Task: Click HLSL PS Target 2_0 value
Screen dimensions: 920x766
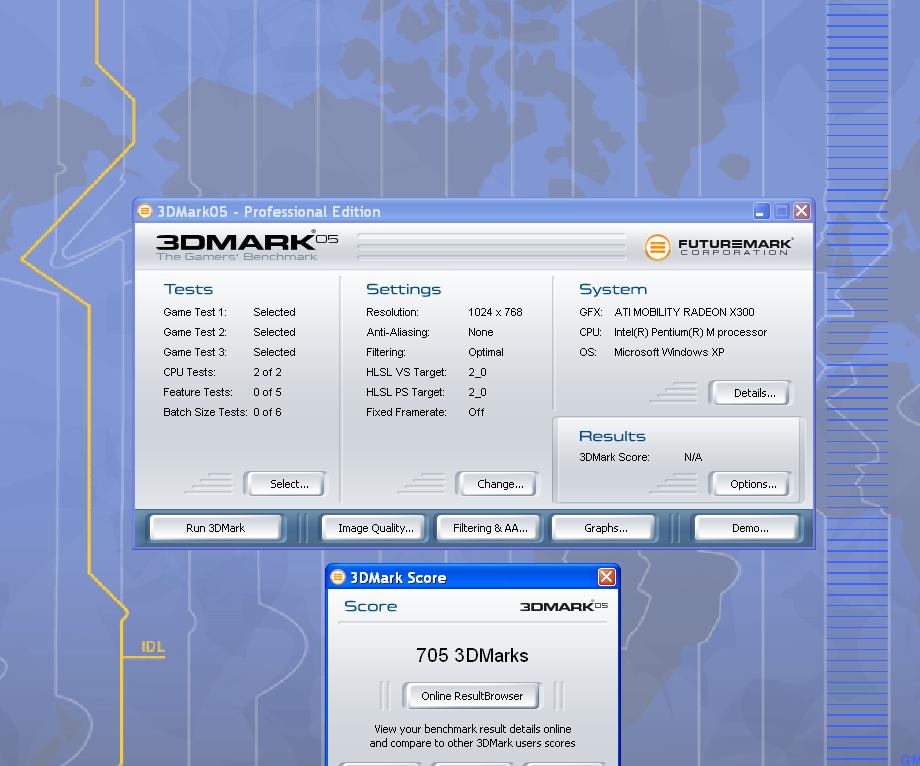Action: tap(477, 392)
